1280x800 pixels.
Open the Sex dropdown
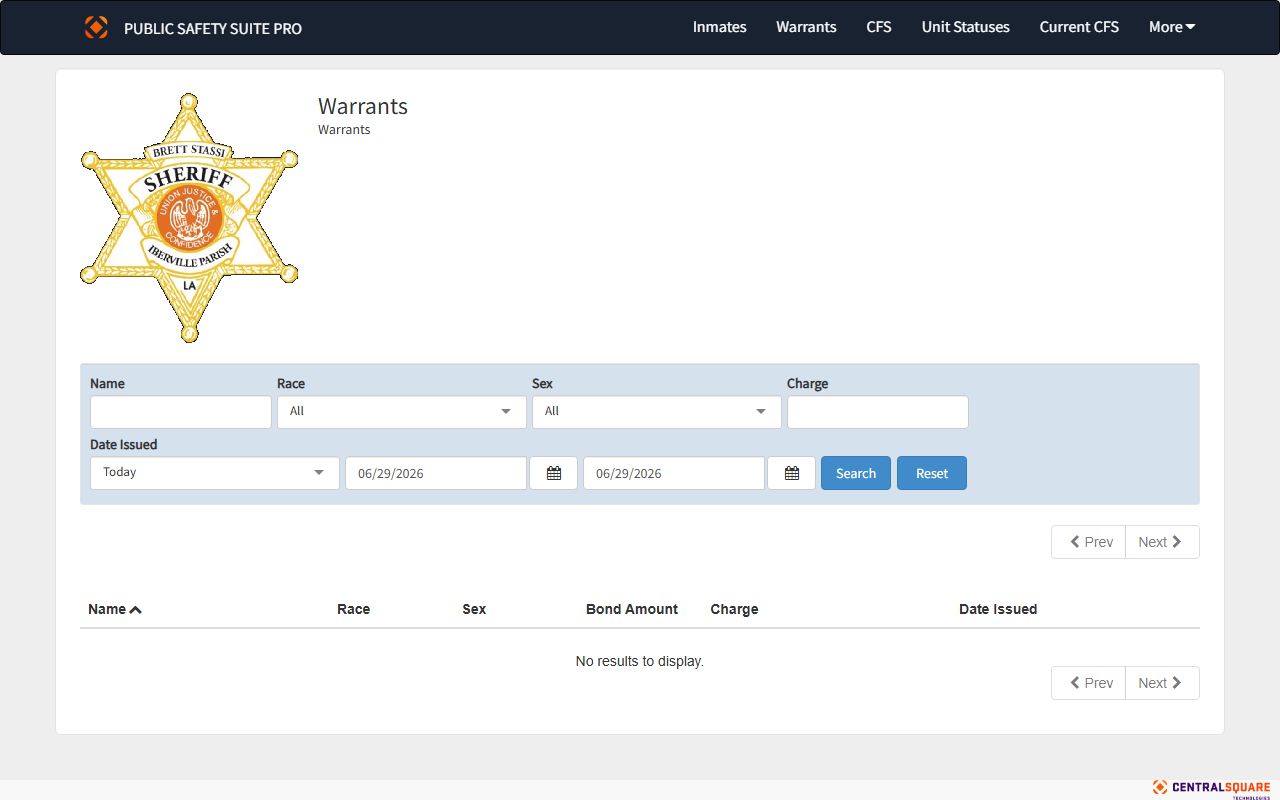point(657,412)
